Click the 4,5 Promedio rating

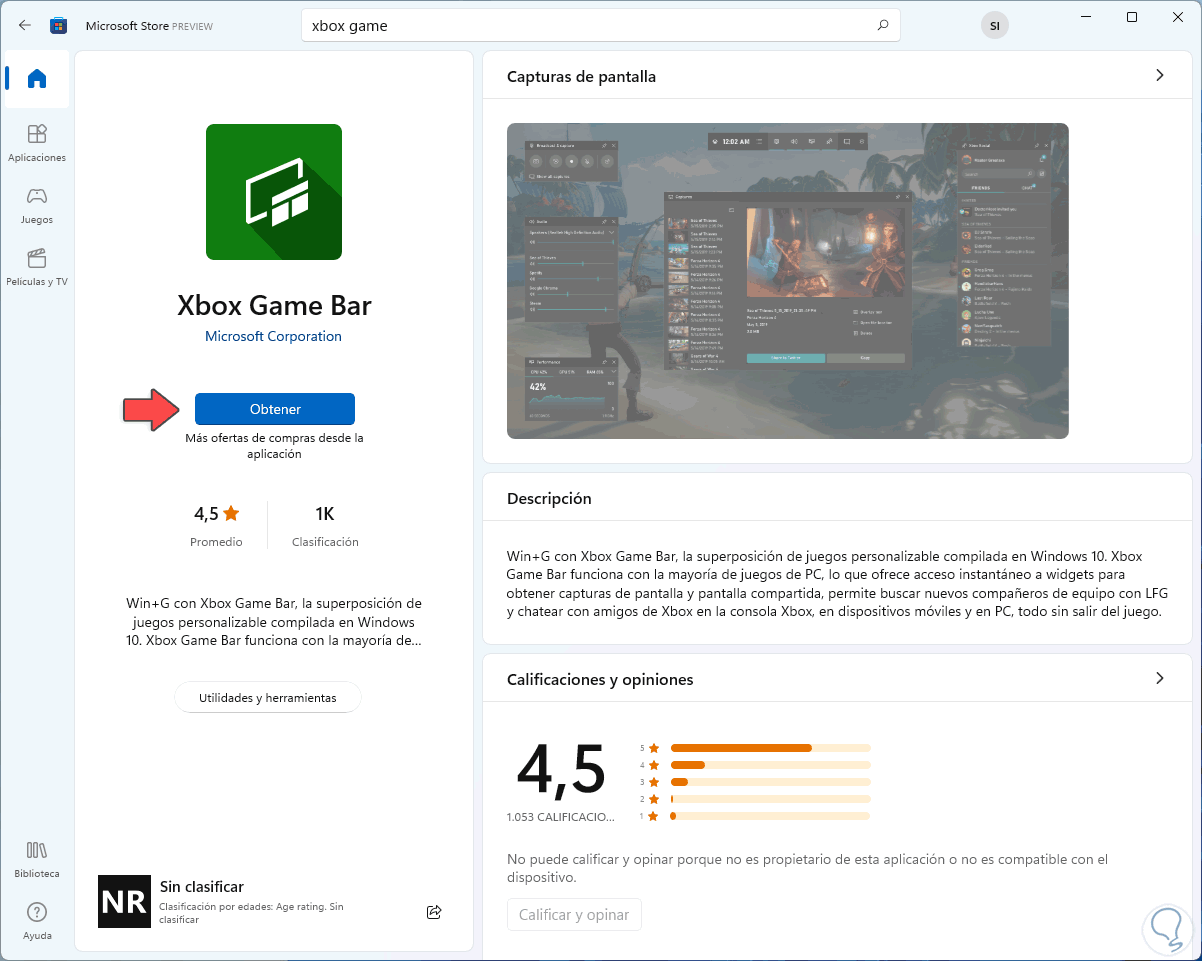point(217,526)
